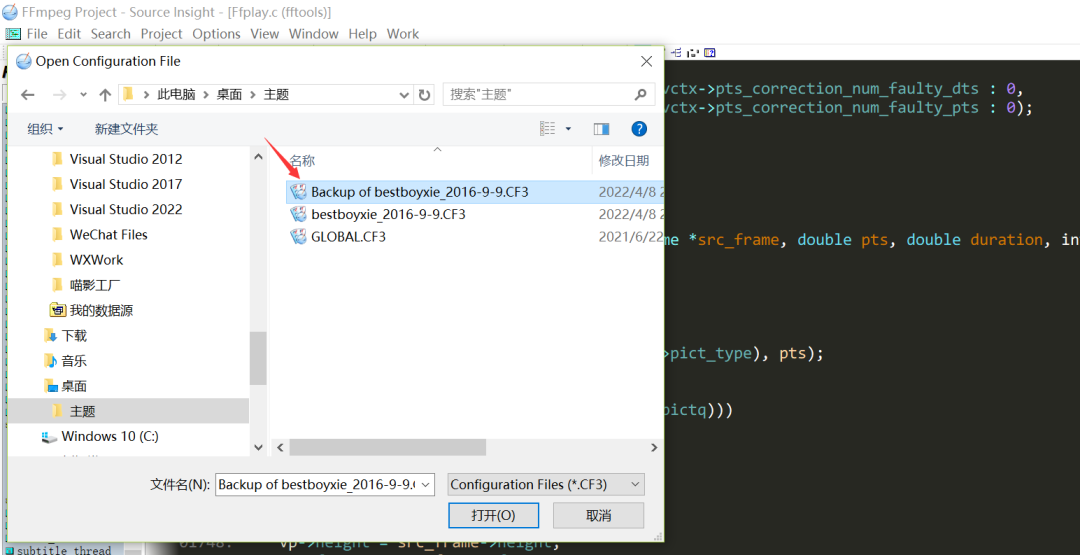The image size is (1080, 555).
Task: Create a folder with 新建文件夹
Action: coord(127,129)
